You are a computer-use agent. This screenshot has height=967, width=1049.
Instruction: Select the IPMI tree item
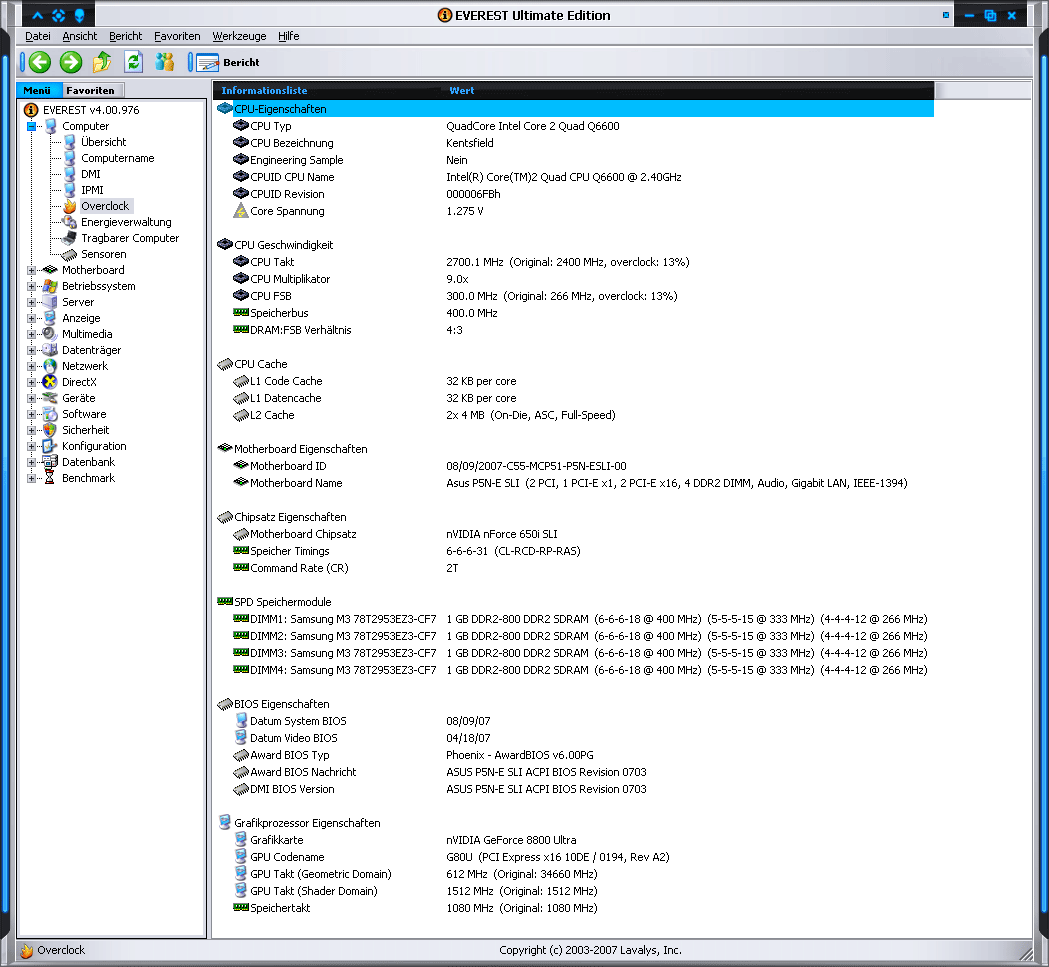pos(92,190)
